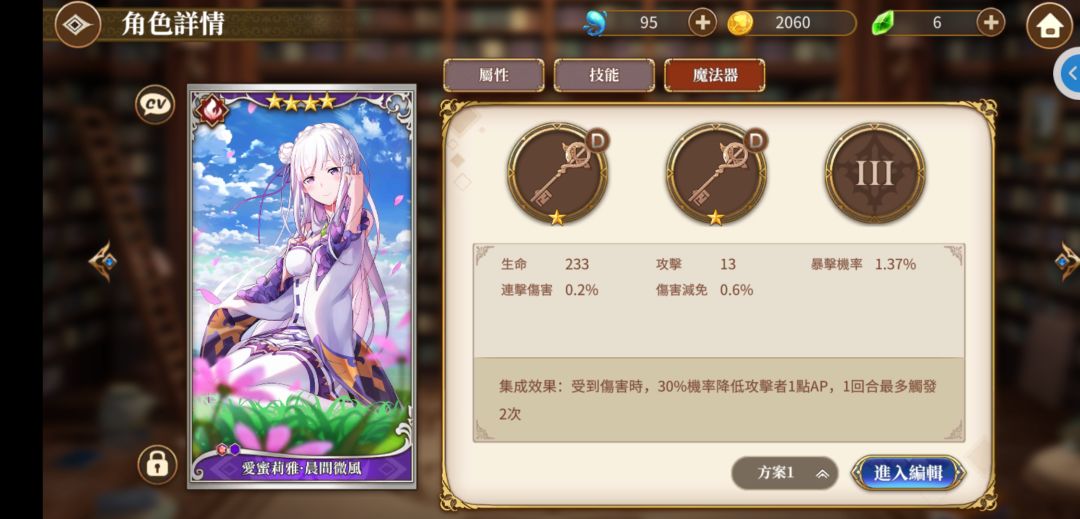The height and width of the screenshot is (519, 1080).
Task: Go to previous character with left arrow
Action: (103, 261)
